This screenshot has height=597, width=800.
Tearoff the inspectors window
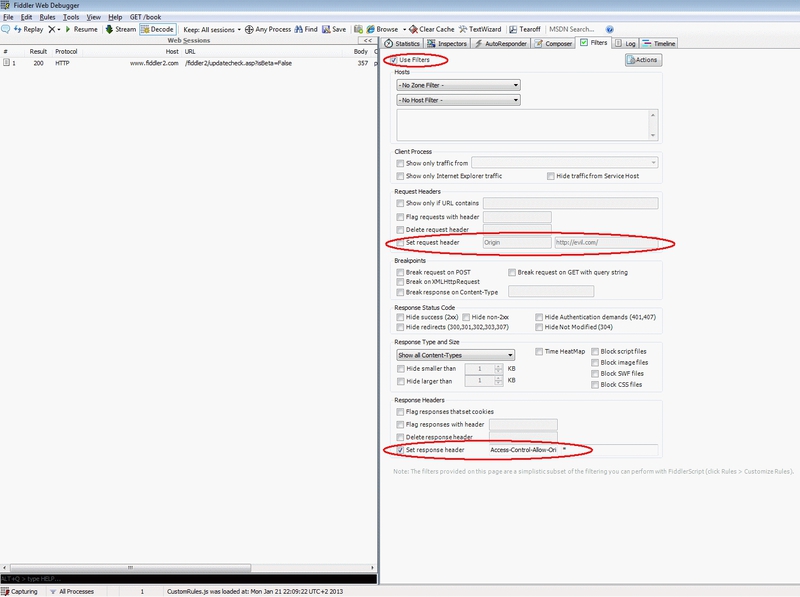tap(525, 30)
